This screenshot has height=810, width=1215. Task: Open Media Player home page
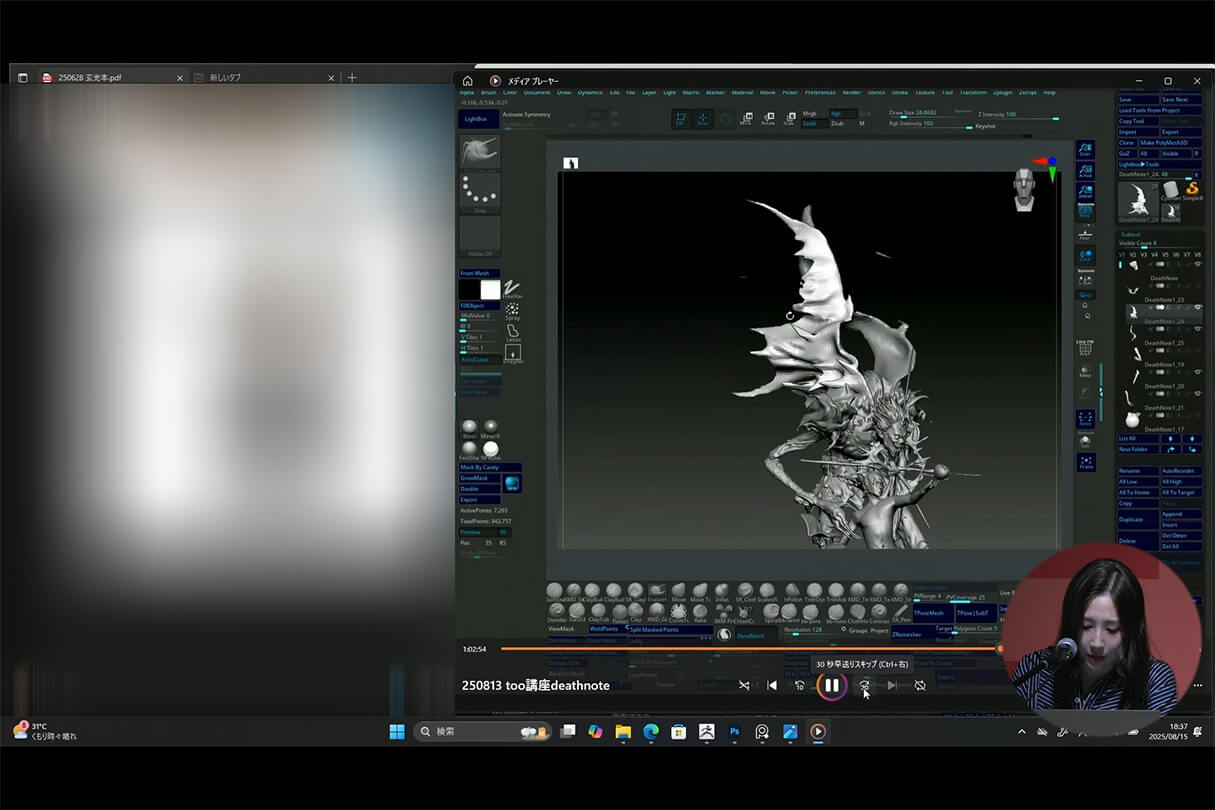tap(467, 81)
